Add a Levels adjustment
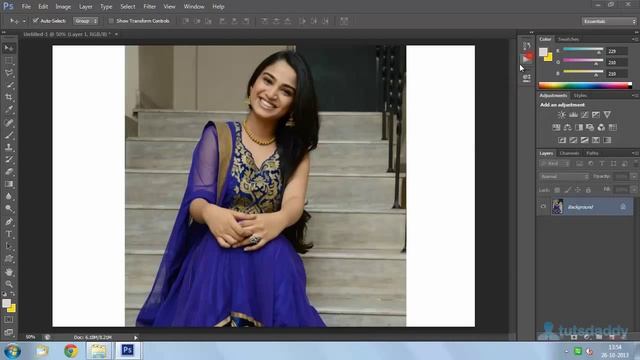 (573, 115)
